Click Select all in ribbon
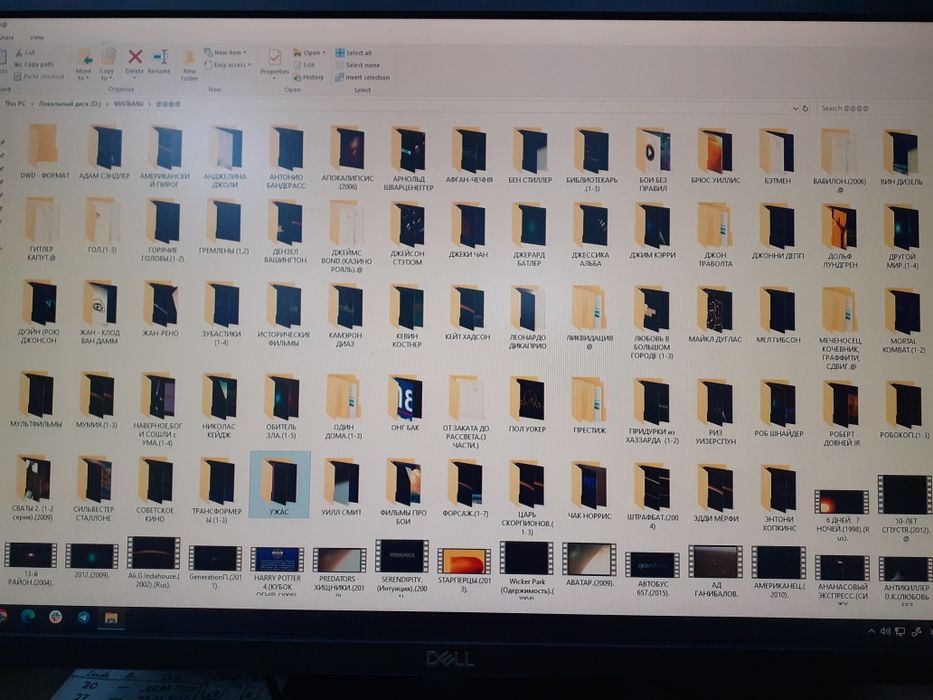The width and height of the screenshot is (933, 700). 354,53
